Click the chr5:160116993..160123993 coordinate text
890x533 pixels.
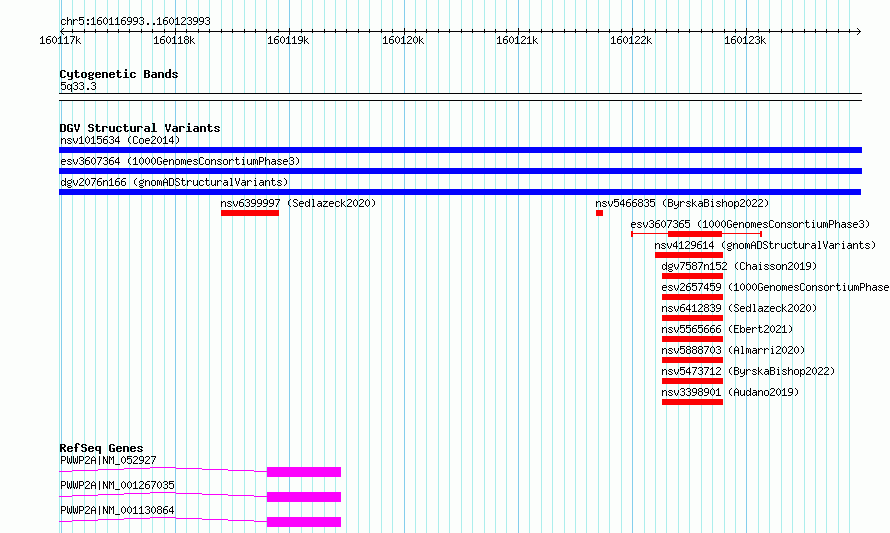pyautogui.click(x=135, y=22)
